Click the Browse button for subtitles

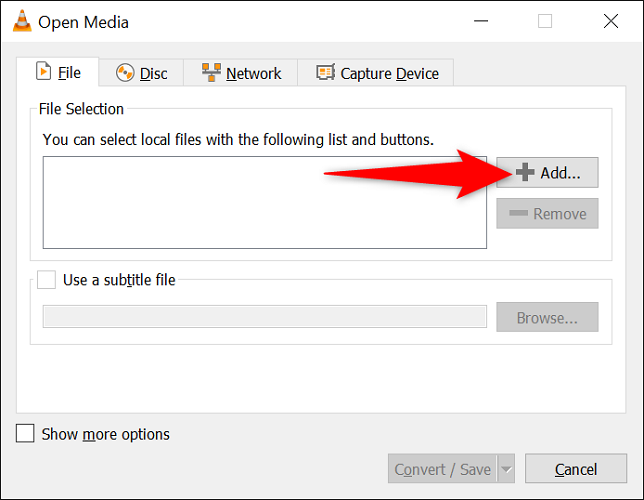pyautogui.click(x=547, y=318)
